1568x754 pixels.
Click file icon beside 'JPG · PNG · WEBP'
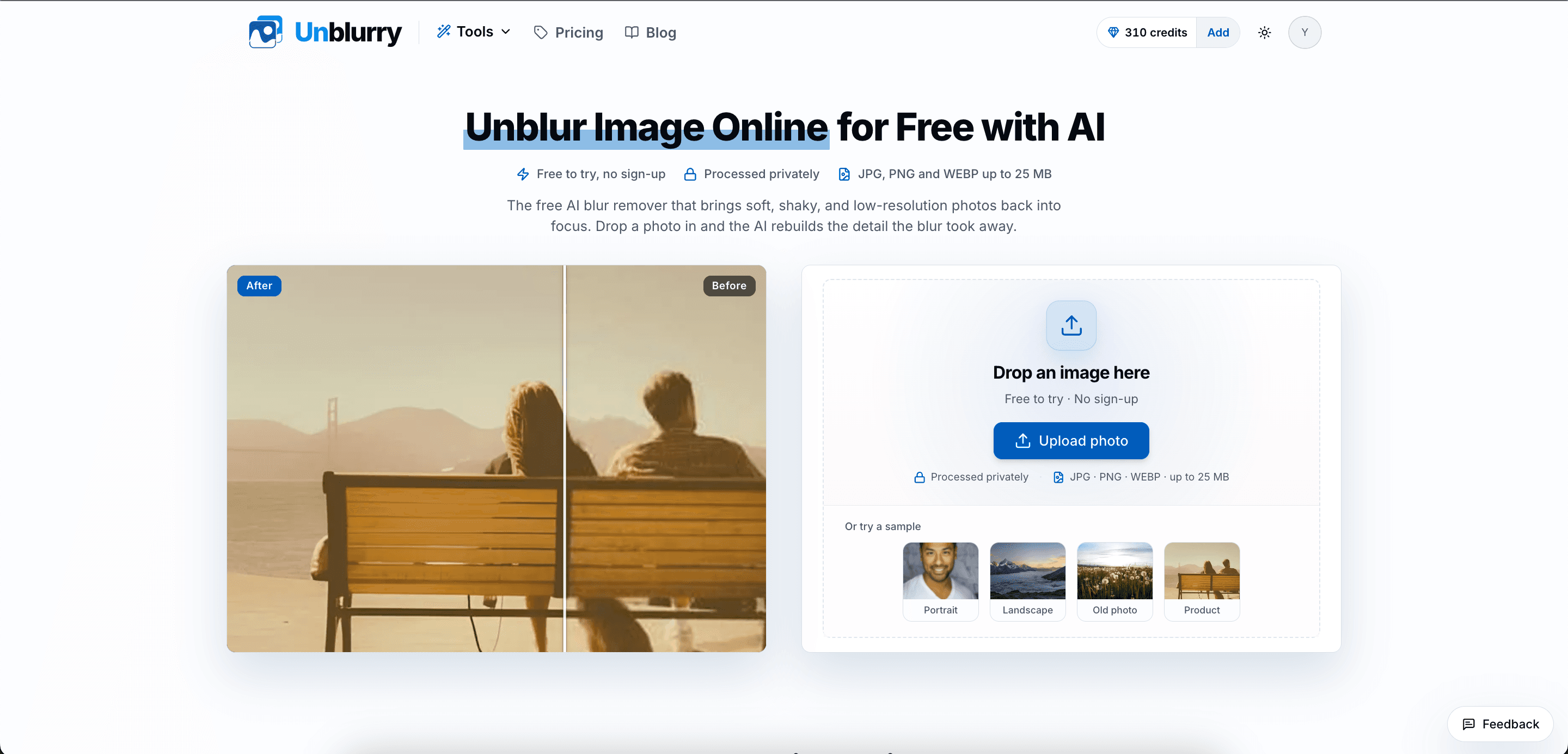[1058, 477]
